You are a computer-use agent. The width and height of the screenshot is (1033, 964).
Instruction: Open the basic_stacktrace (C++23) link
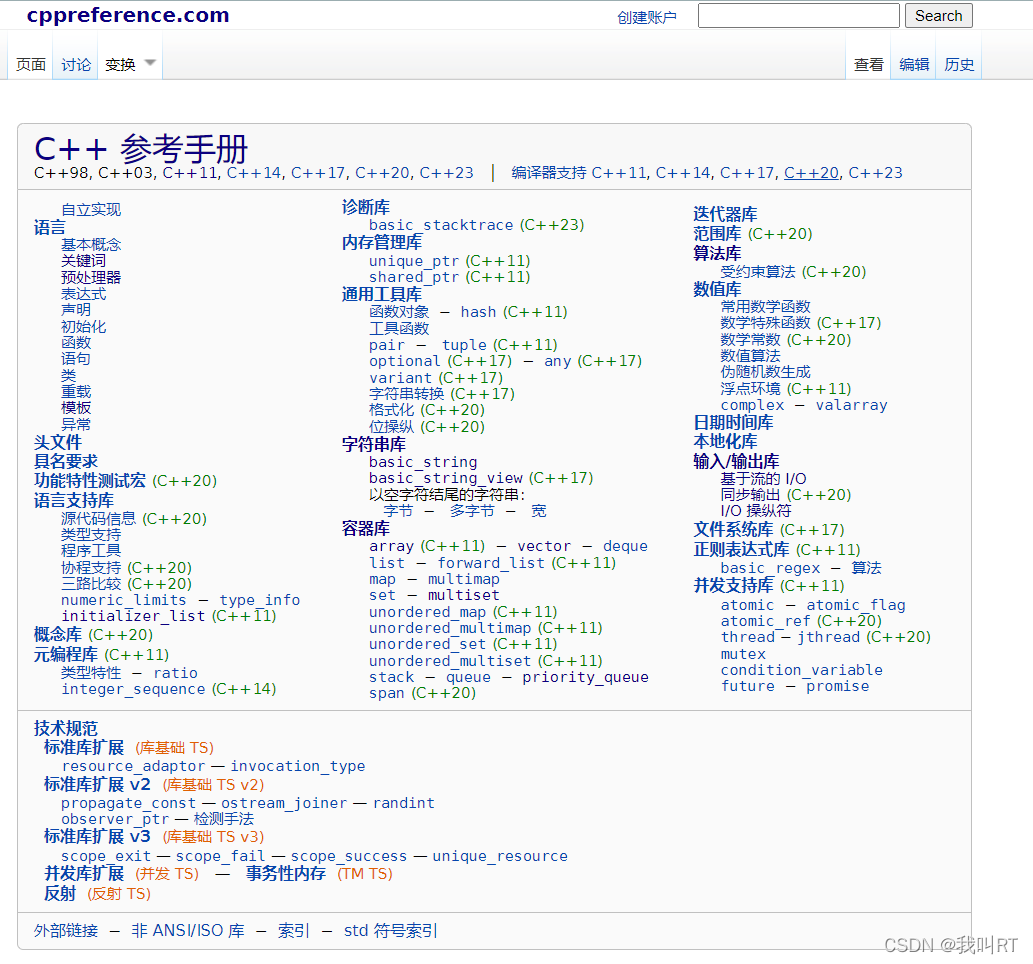point(441,224)
